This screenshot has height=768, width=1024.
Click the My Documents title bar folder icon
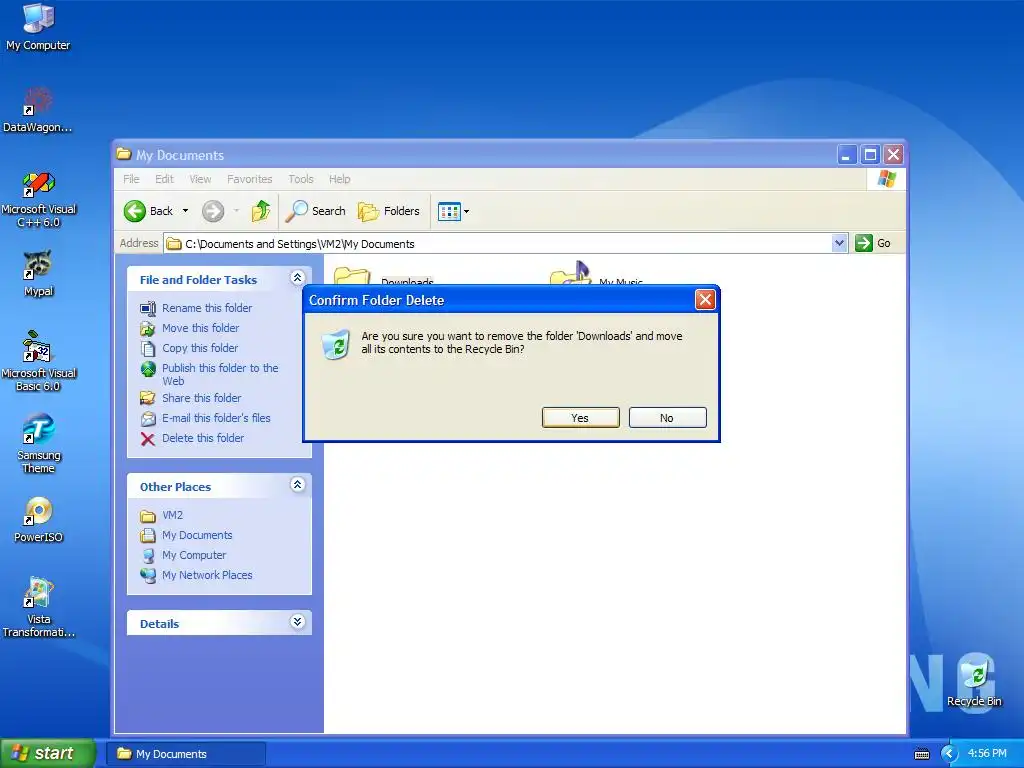coord(123,154)
